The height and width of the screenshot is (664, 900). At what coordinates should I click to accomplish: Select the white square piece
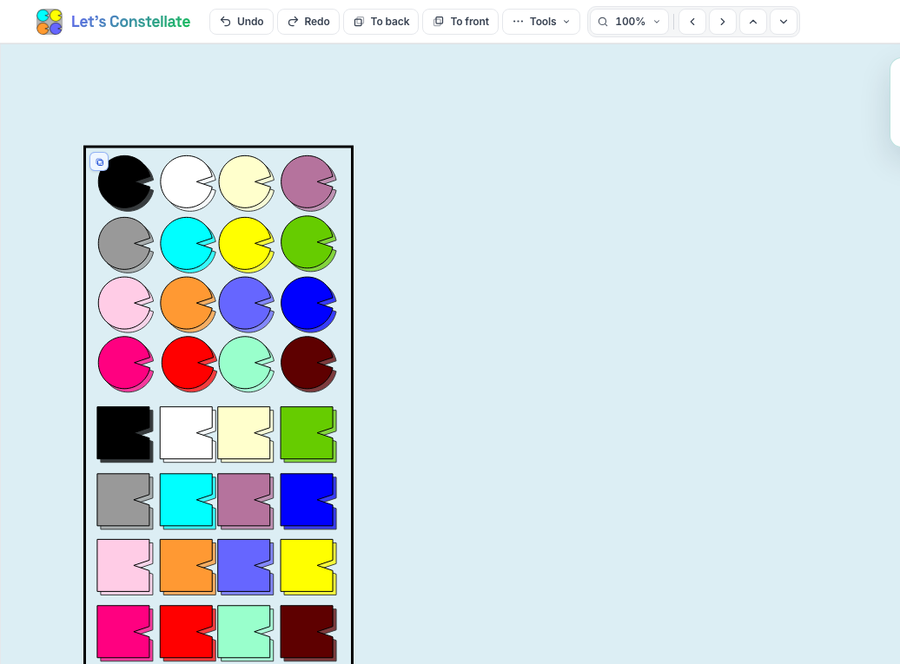pos(188,434)
